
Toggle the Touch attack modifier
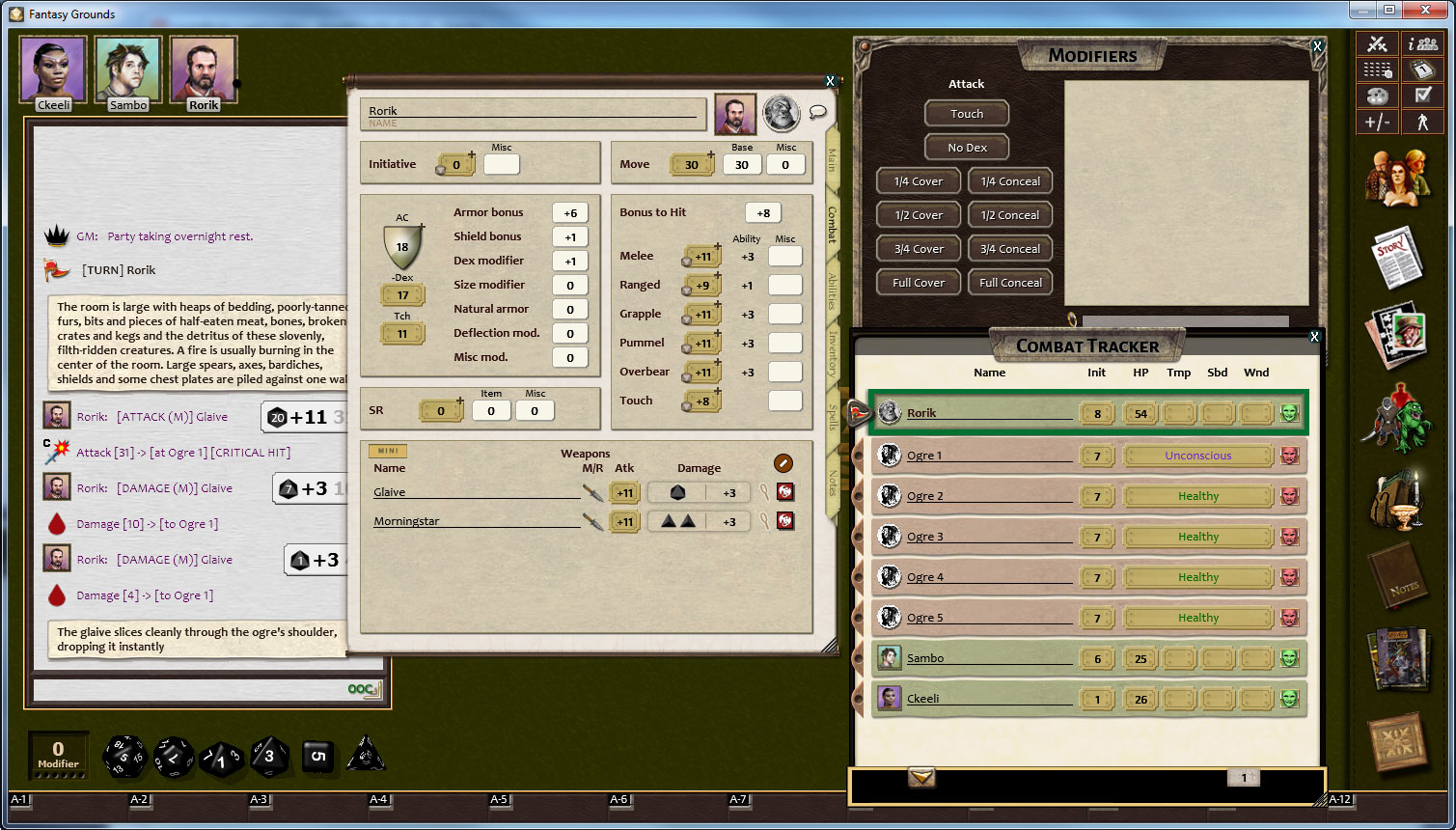(966, 114)
